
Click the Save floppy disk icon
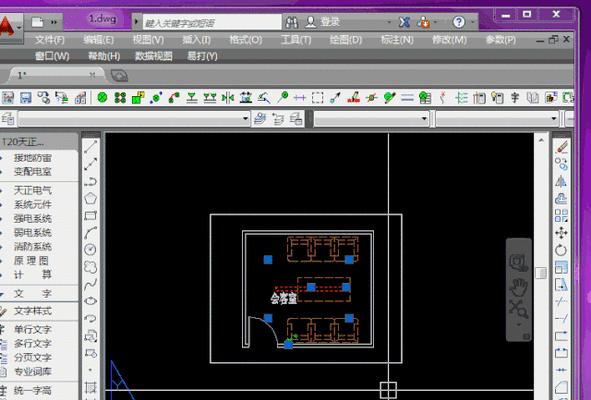pyautogui.click(x=26, y=98)
